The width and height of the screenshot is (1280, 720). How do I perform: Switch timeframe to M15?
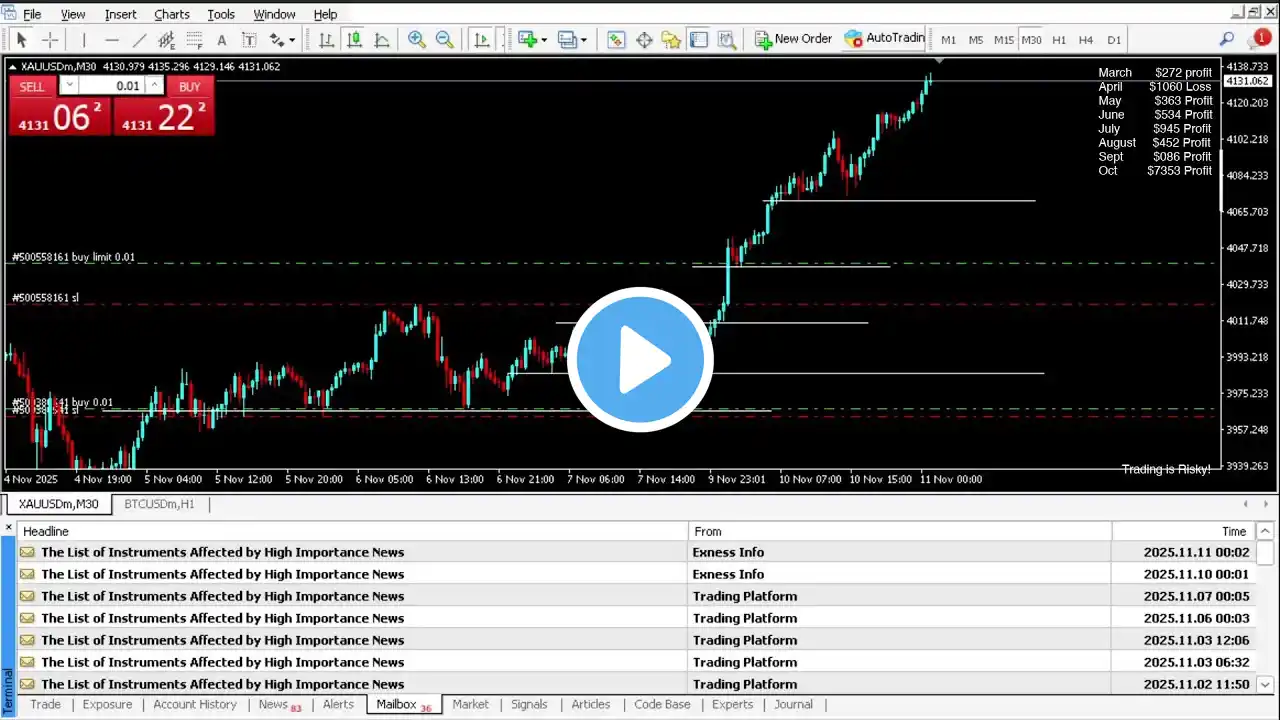coord(1004,40)
